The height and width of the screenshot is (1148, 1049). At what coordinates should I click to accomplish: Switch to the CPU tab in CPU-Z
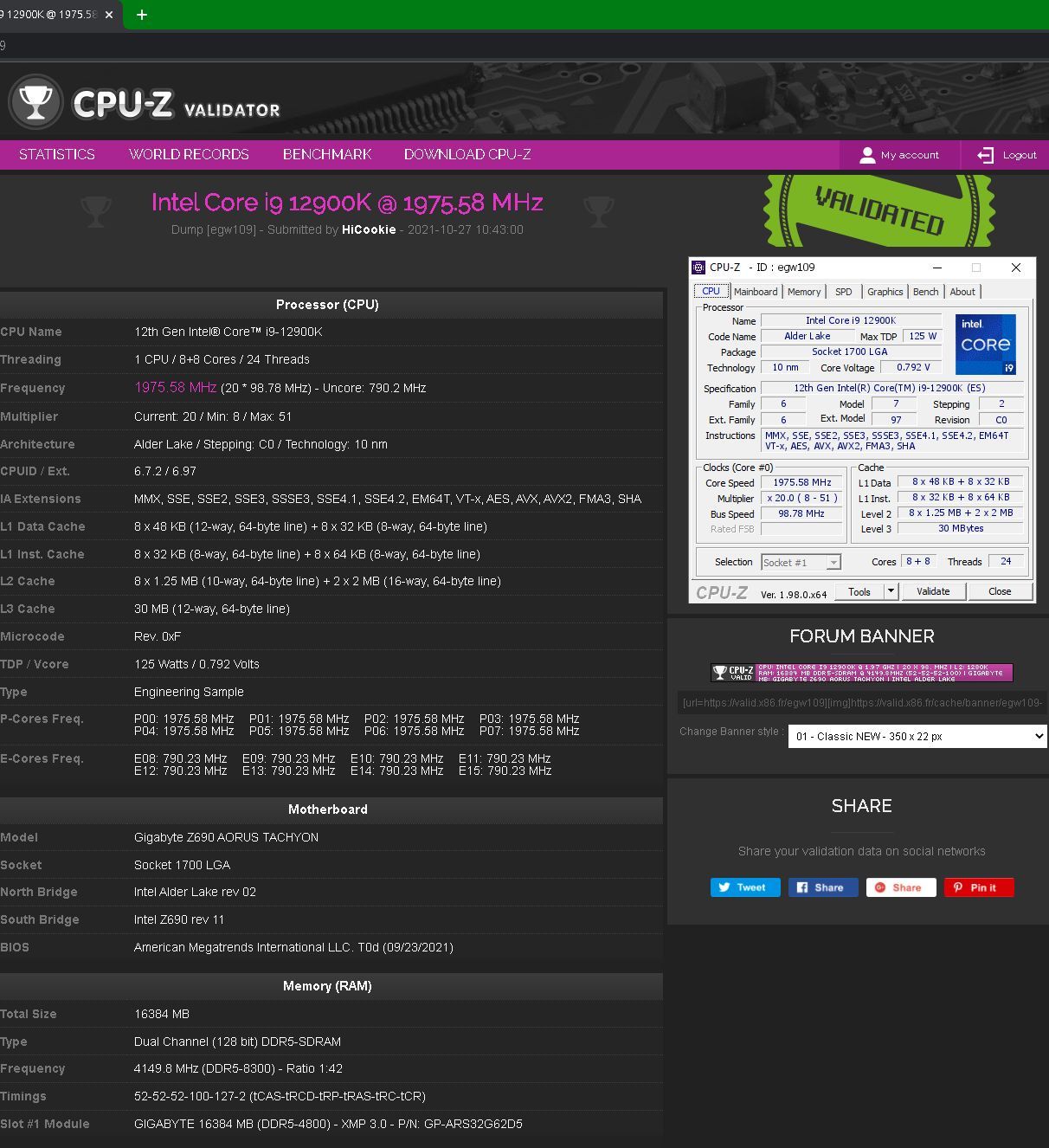711,292
